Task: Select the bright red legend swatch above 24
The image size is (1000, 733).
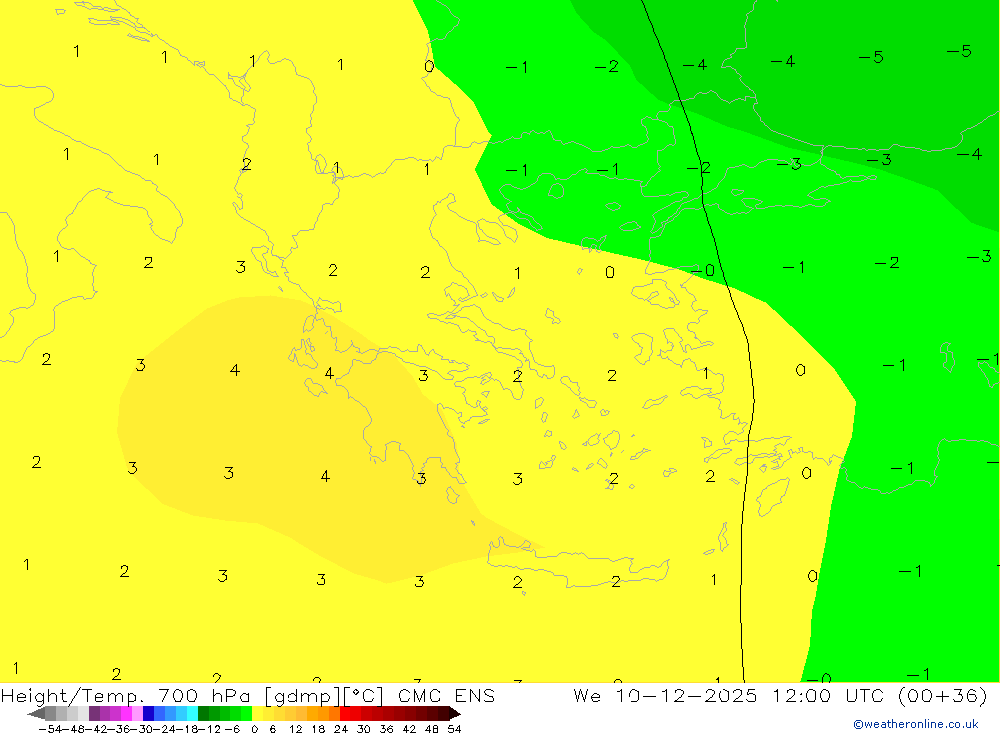Action: pyautogui.click(x=345, y=713)
